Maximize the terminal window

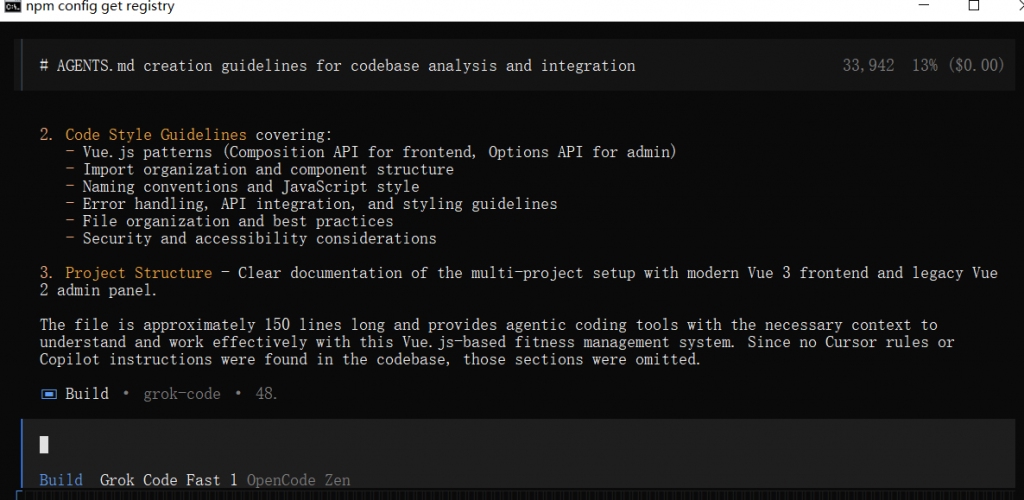973,6
